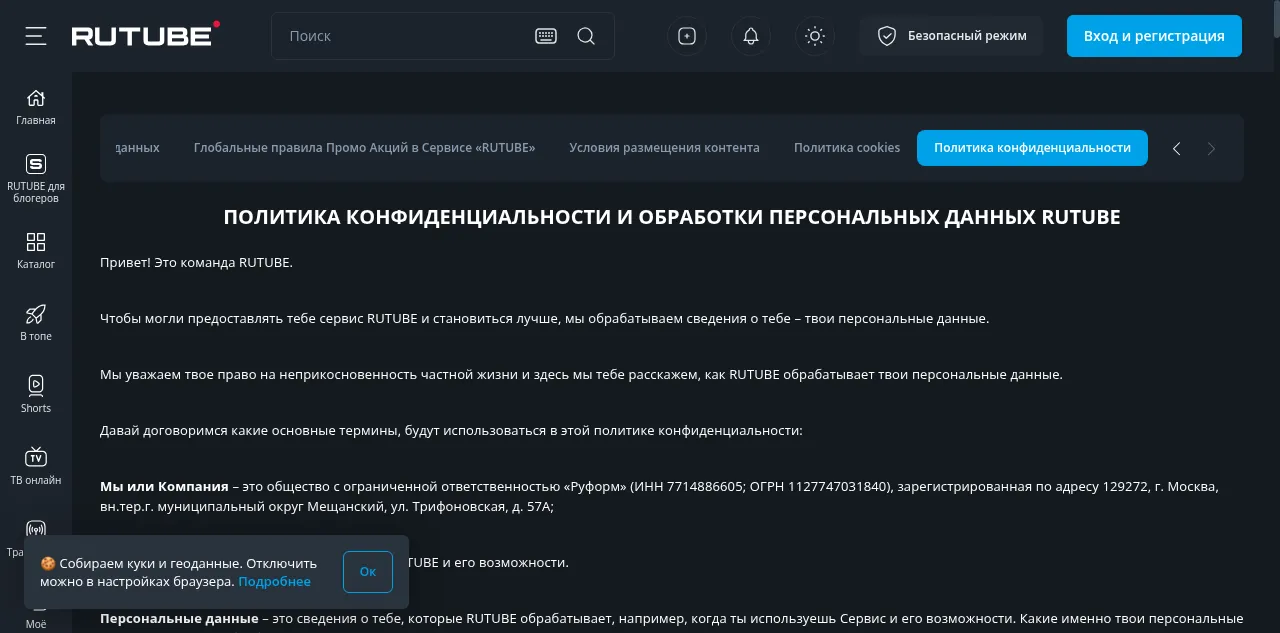
Task: Open Каталог in sidebar
Action: 36,251
